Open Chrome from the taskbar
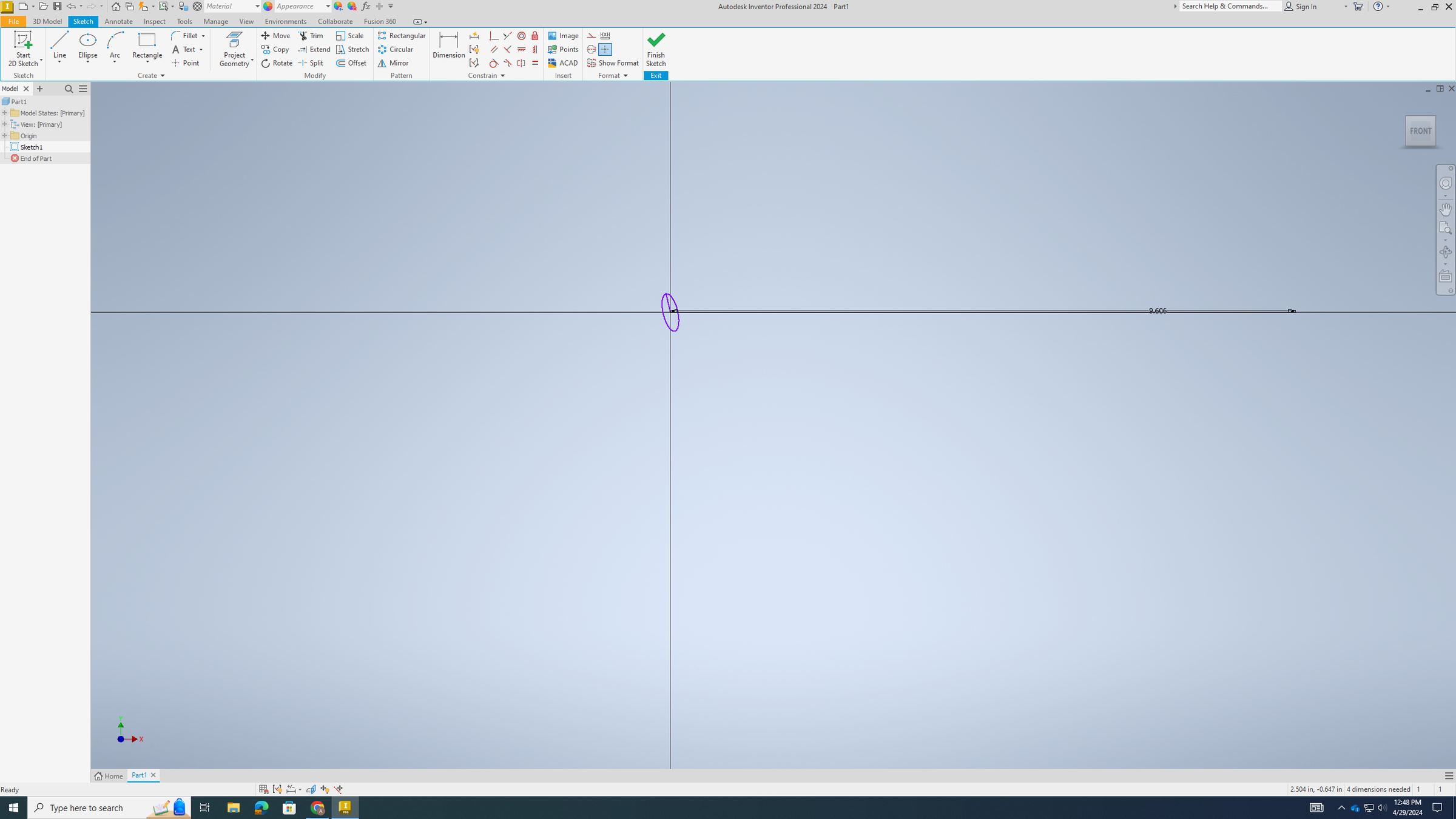 tap(317, 807)
